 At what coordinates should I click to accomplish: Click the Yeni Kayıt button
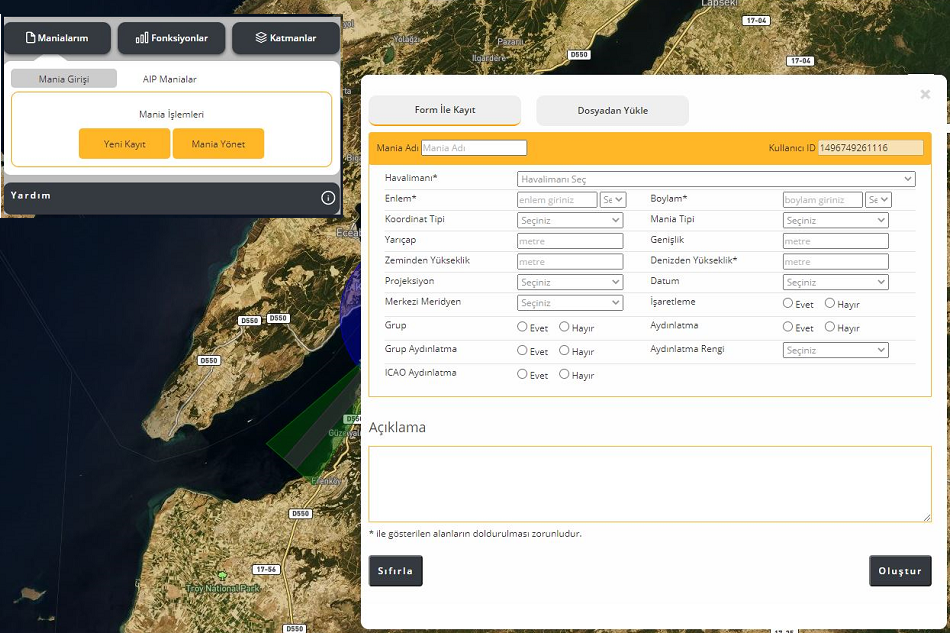click(124, 144)
